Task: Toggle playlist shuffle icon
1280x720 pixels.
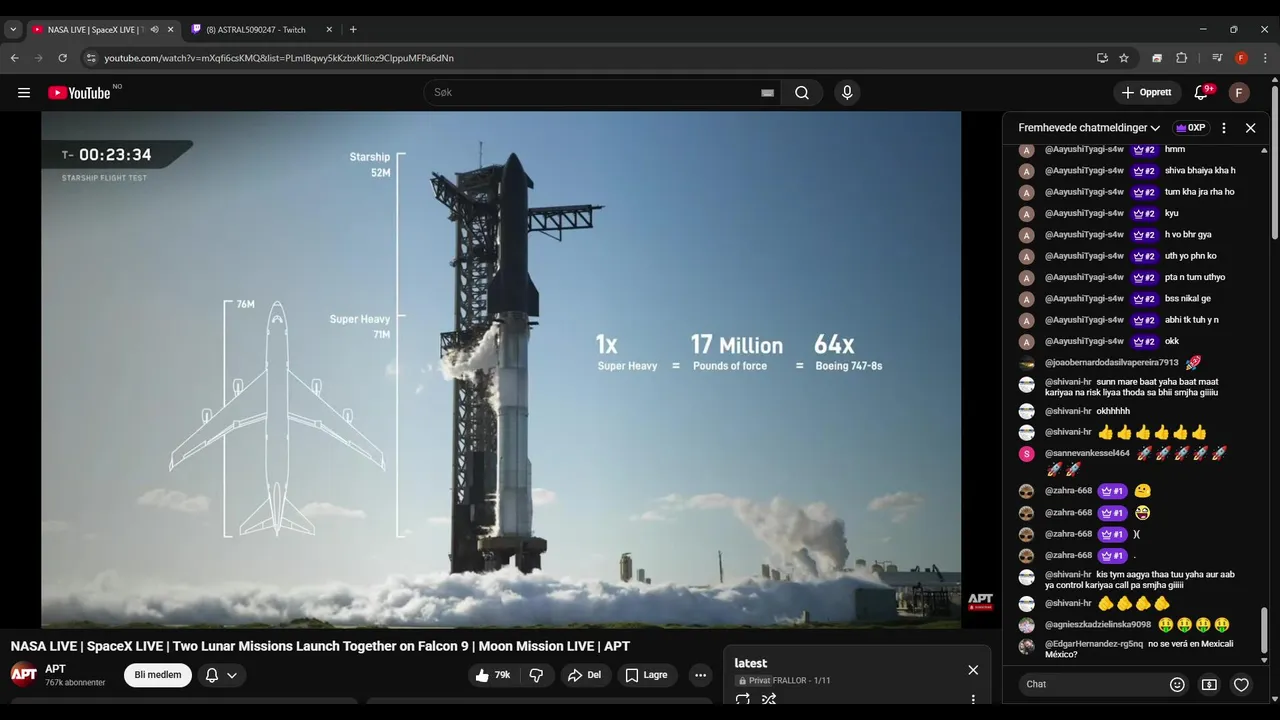Action: click(x=769, y=700)
